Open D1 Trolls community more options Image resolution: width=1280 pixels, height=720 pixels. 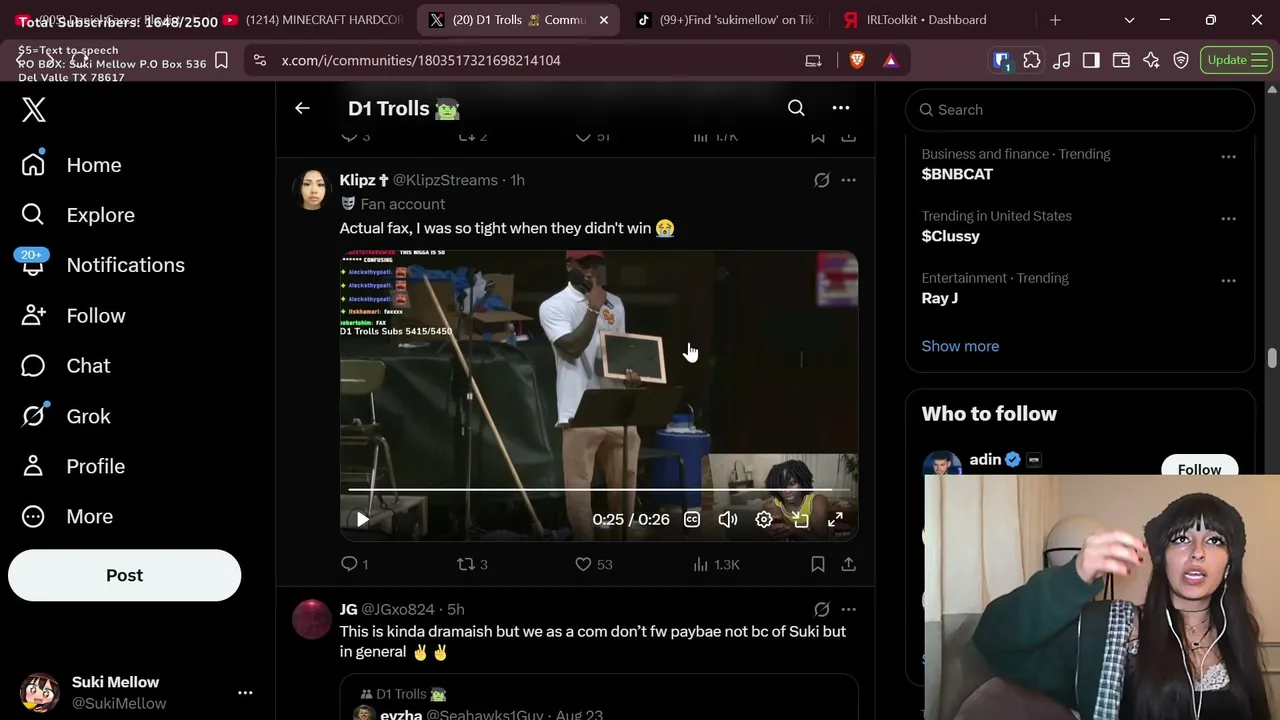[x=841, y=108]
